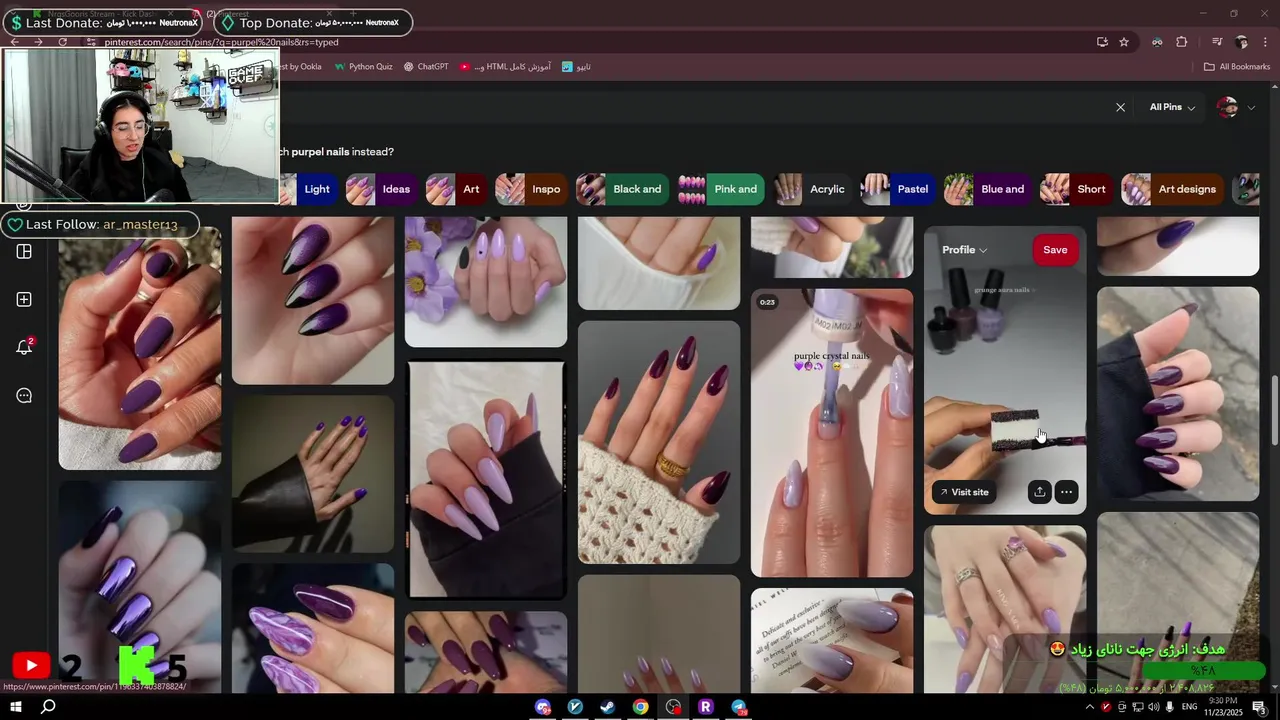The height and width of the screenshot is (720, 1280).
Task: Reload the page in the browser
Action: click(x=63, y=42)
